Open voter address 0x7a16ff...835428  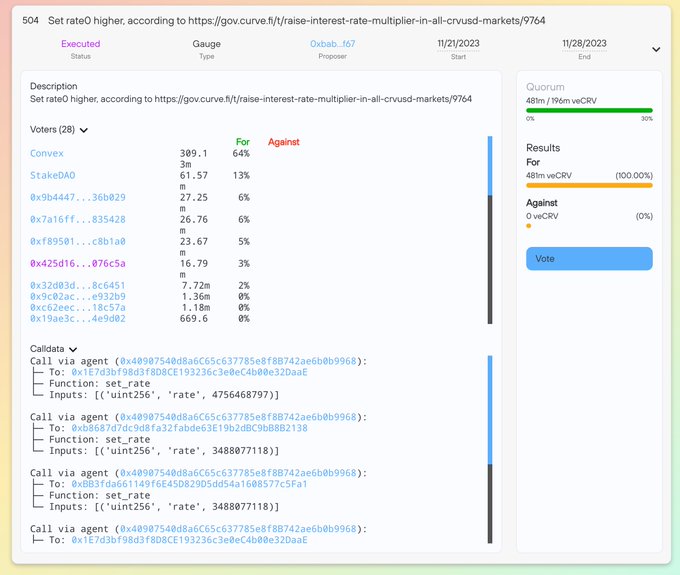78,220
